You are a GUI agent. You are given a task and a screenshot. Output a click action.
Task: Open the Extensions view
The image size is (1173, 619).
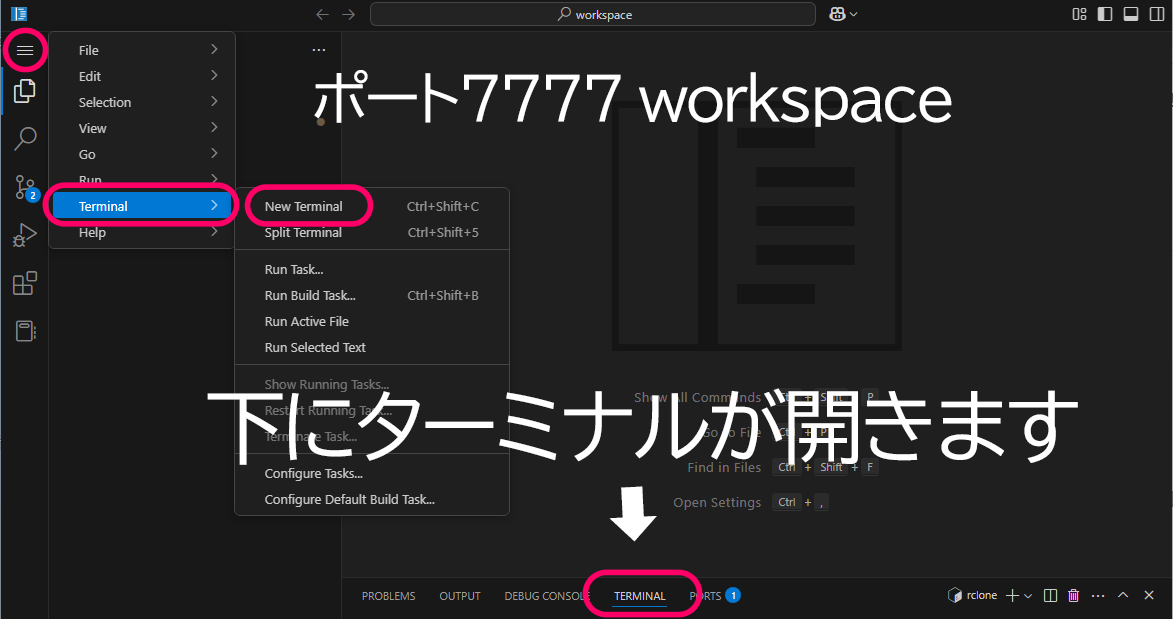pyautogui.click(x=25, y=283)
